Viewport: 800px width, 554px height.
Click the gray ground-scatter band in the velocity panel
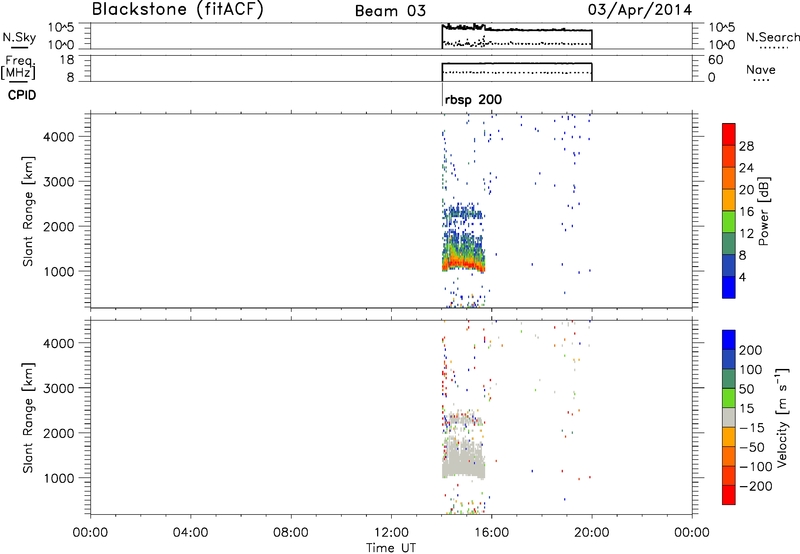click(463, 463)
